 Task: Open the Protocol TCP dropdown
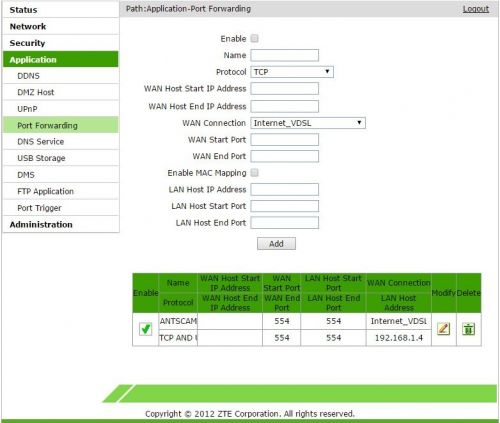pos(292,72)
